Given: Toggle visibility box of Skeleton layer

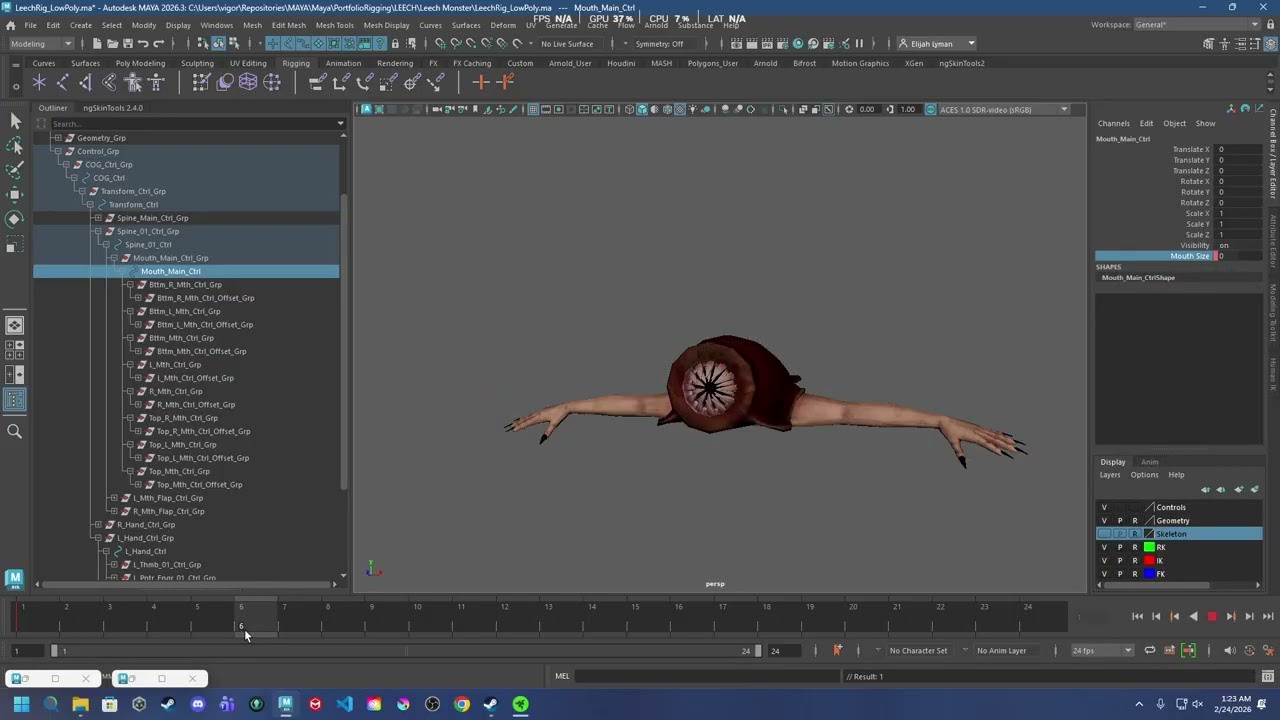Looking at the screenshot, I should [1104, 534].
